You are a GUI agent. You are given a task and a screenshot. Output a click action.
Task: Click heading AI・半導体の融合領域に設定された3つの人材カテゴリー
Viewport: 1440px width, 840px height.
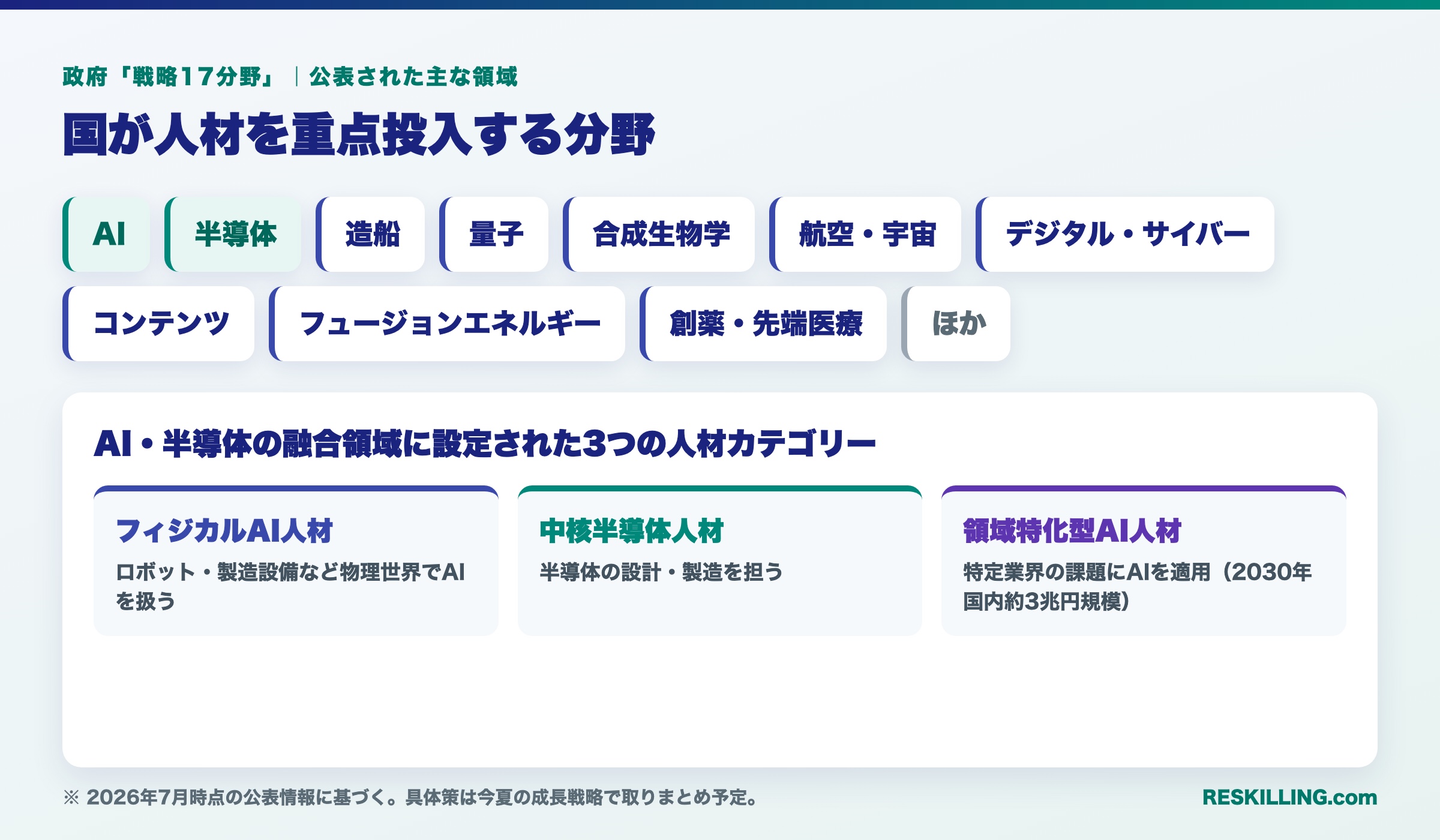tap(485, 444)
